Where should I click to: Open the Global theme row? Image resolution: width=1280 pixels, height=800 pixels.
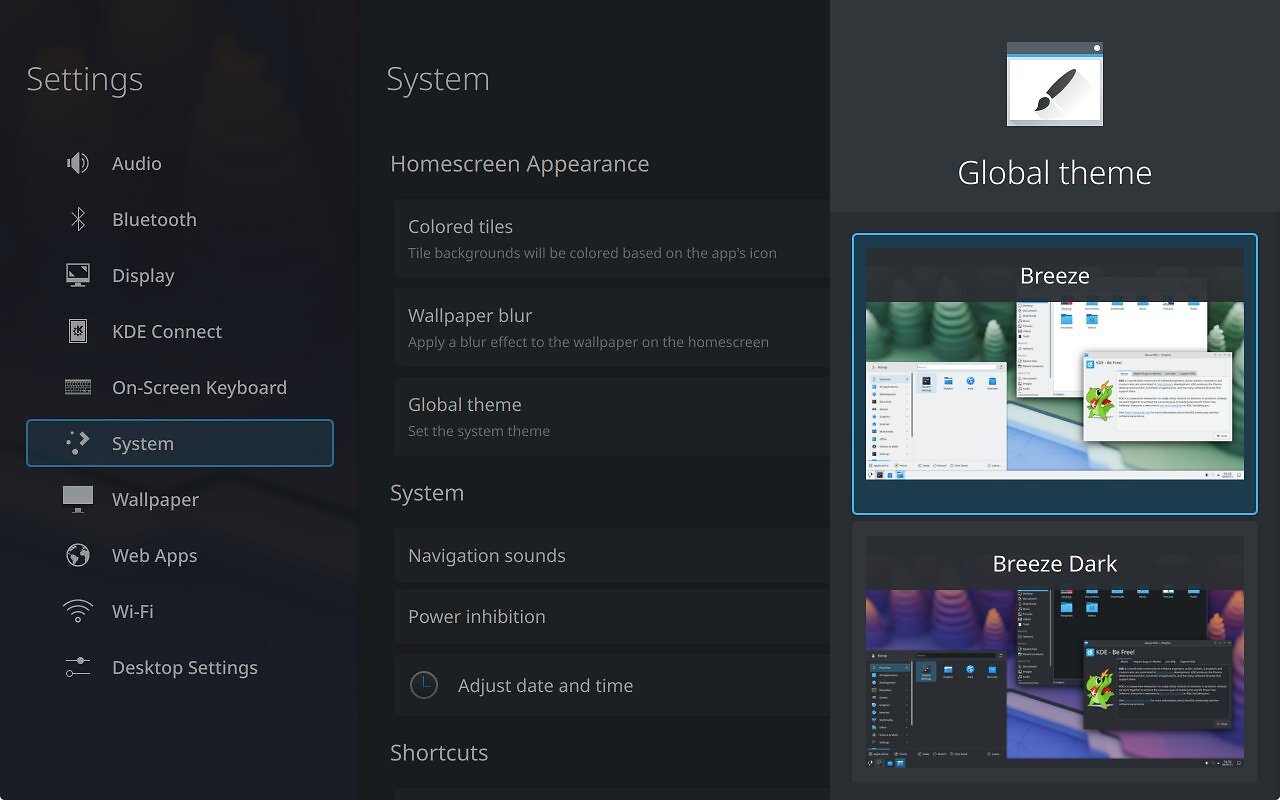tap(612, 416)
